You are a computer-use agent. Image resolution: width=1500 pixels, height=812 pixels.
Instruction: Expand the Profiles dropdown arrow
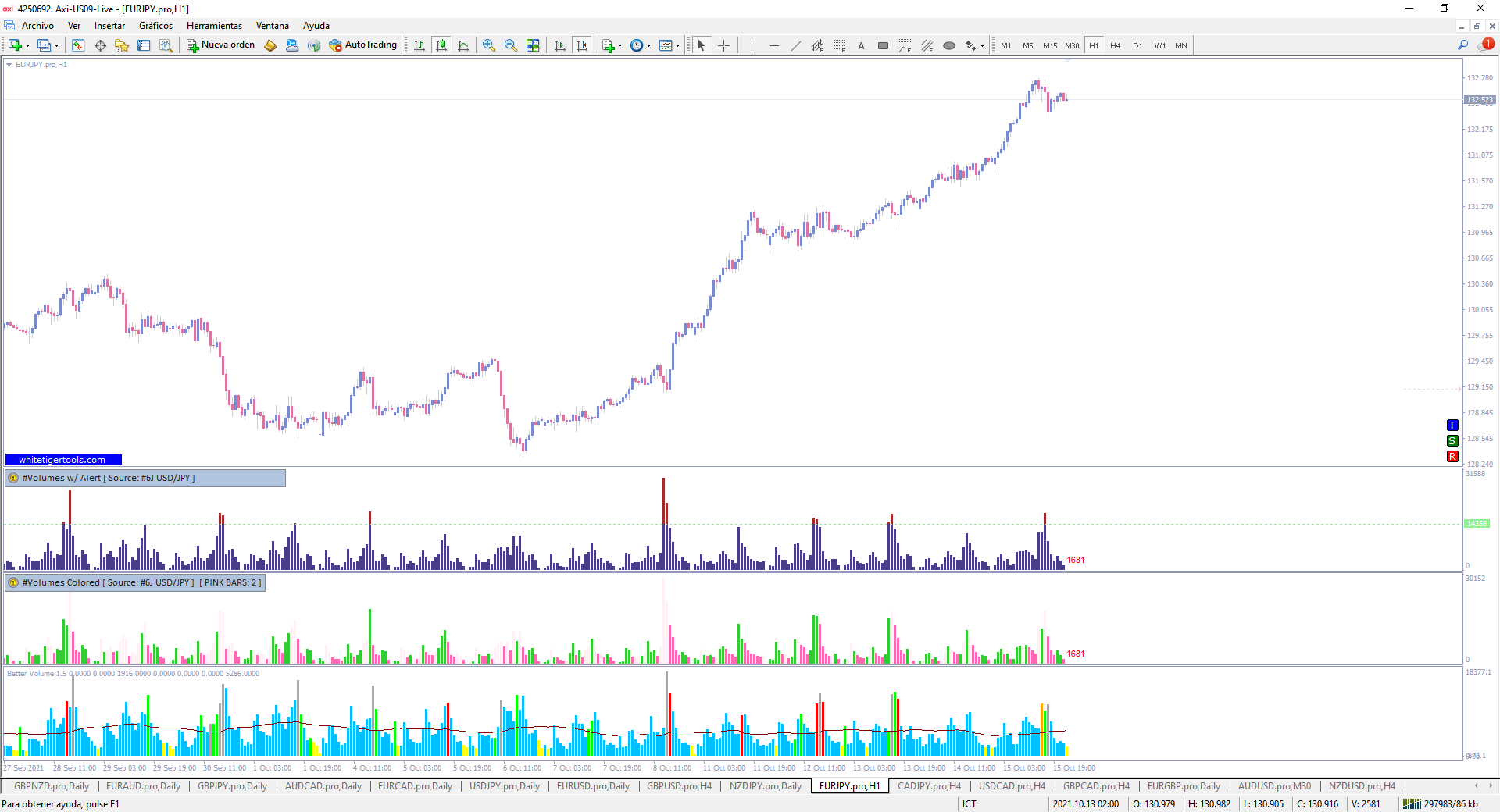(56, 46)
